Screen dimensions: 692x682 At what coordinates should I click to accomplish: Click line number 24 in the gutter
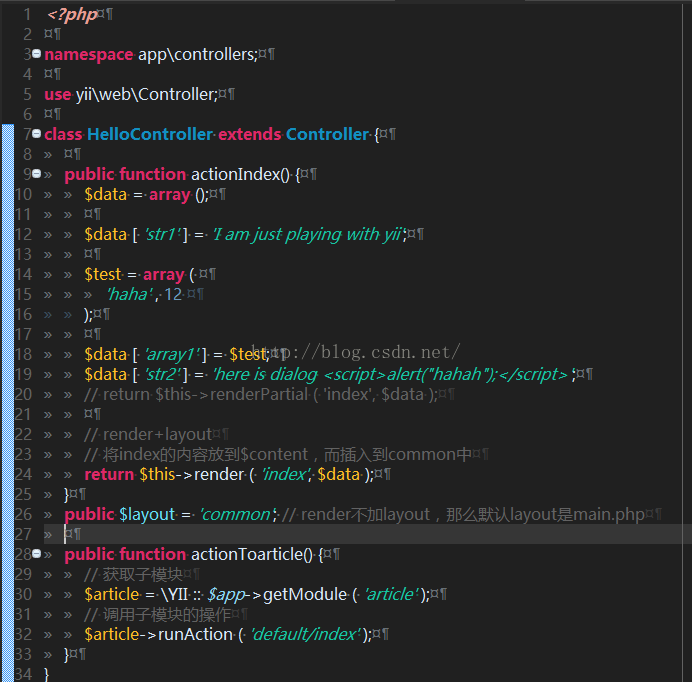[23, 475]
